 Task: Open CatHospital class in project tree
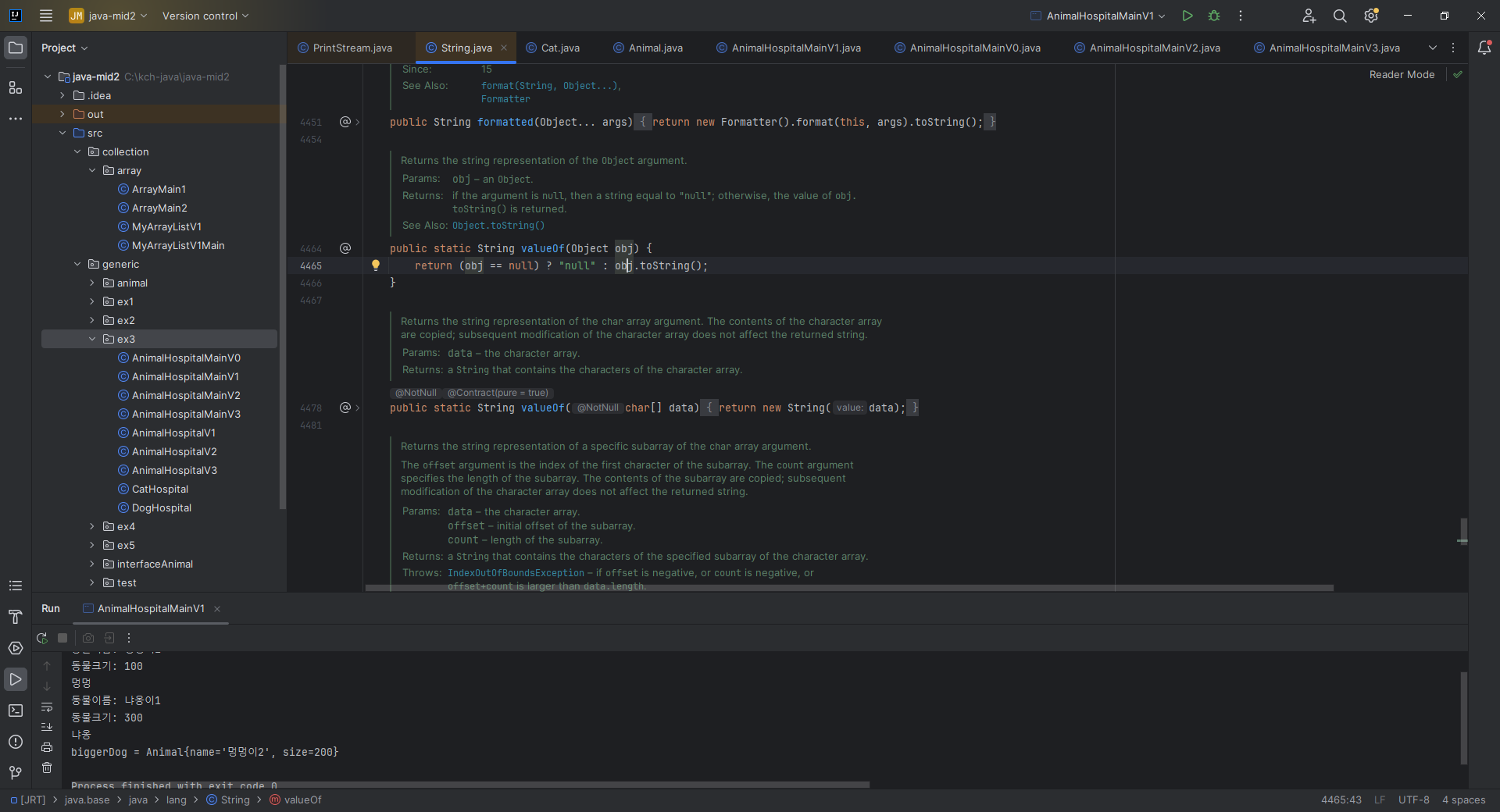click(160, 489)
